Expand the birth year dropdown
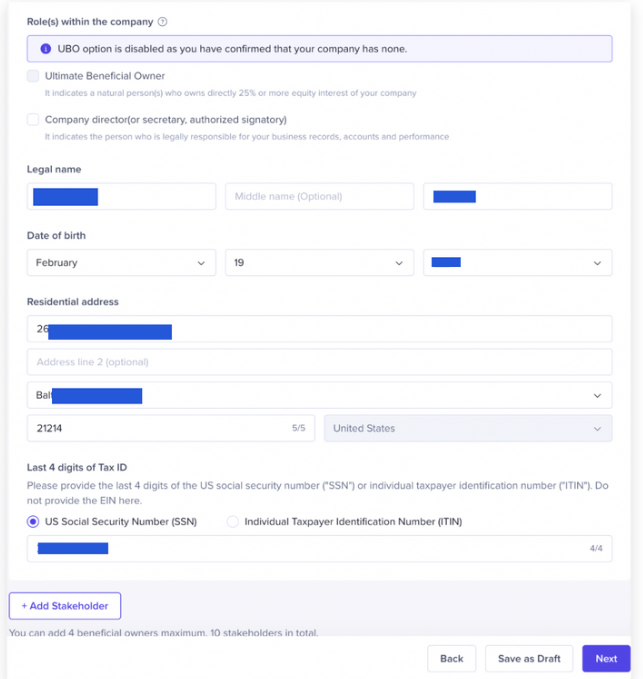The width and height of the screenshot is (643, 679). [x=518, y=262]
